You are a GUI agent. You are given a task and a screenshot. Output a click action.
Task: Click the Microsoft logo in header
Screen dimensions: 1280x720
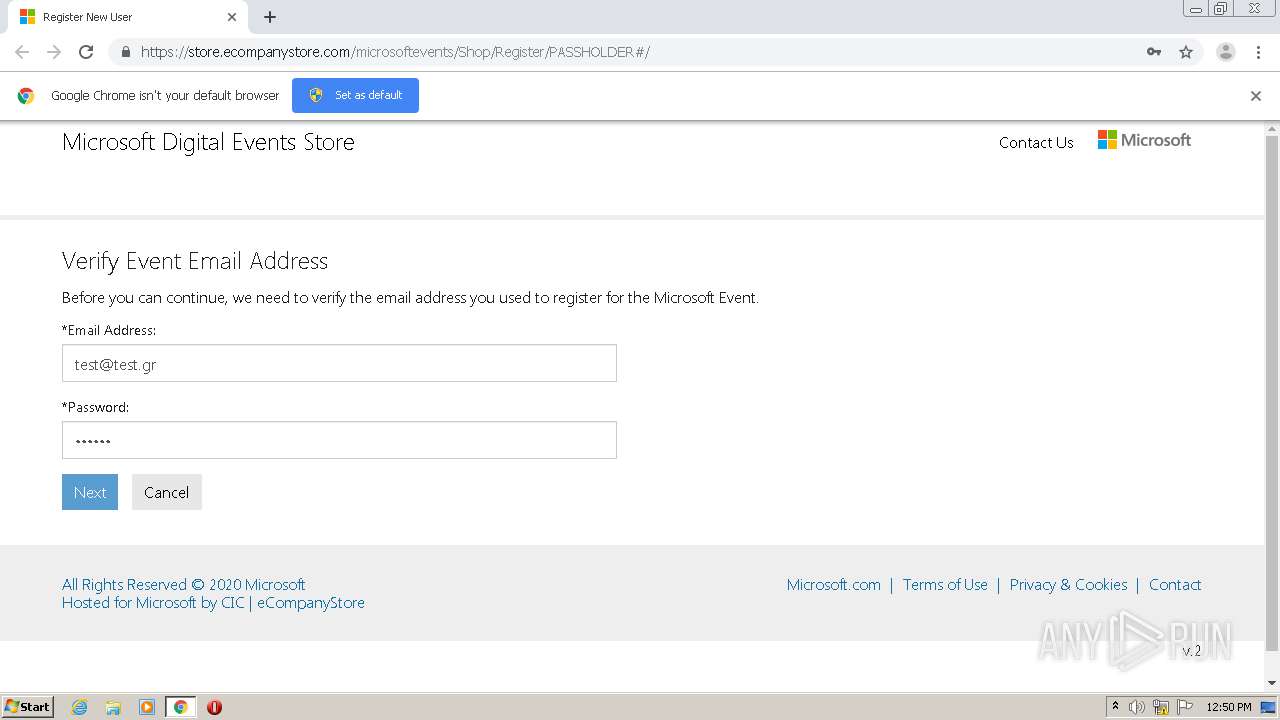(1144, 140)
